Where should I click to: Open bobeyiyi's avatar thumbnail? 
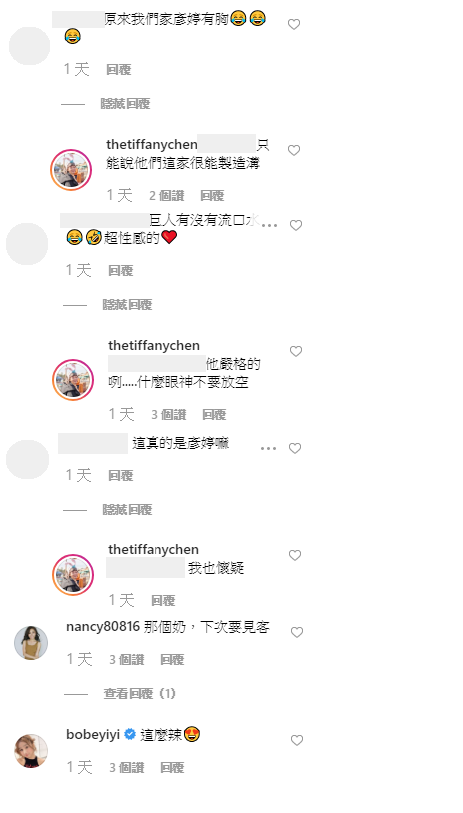(x=31, y=751)
